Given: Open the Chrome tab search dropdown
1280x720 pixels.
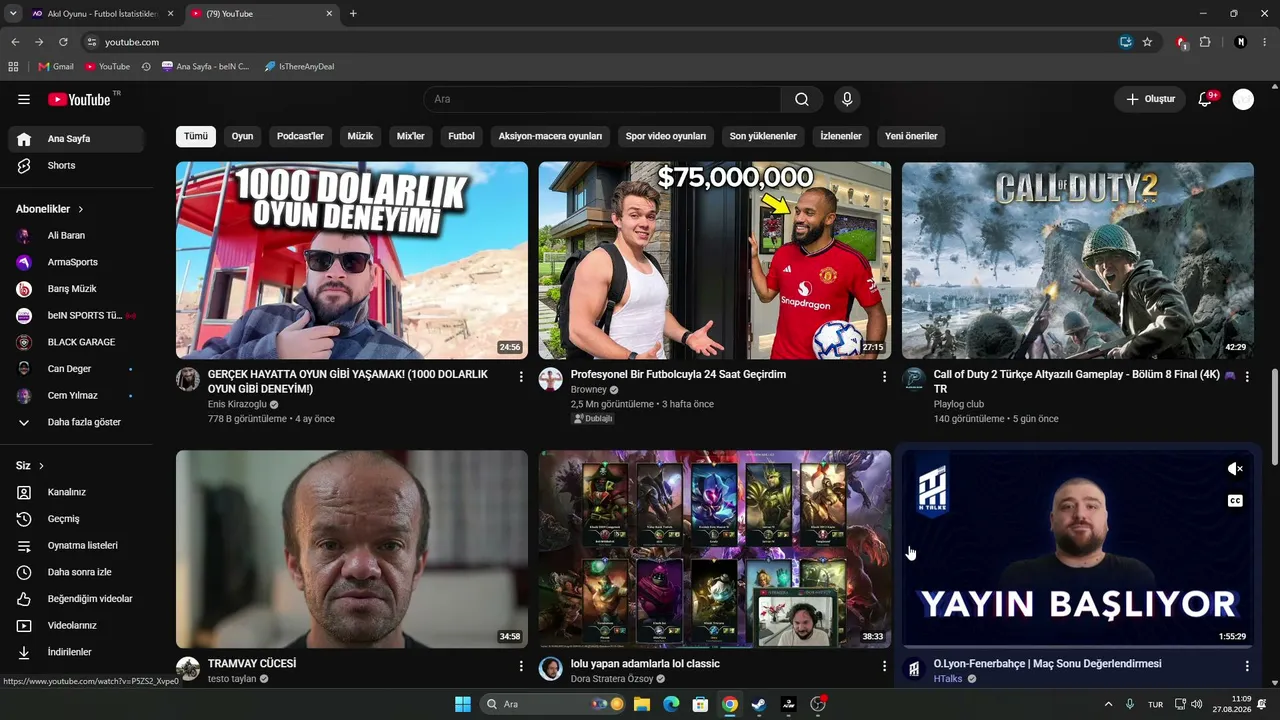Looking at the screenshot, I should point(13,14).
